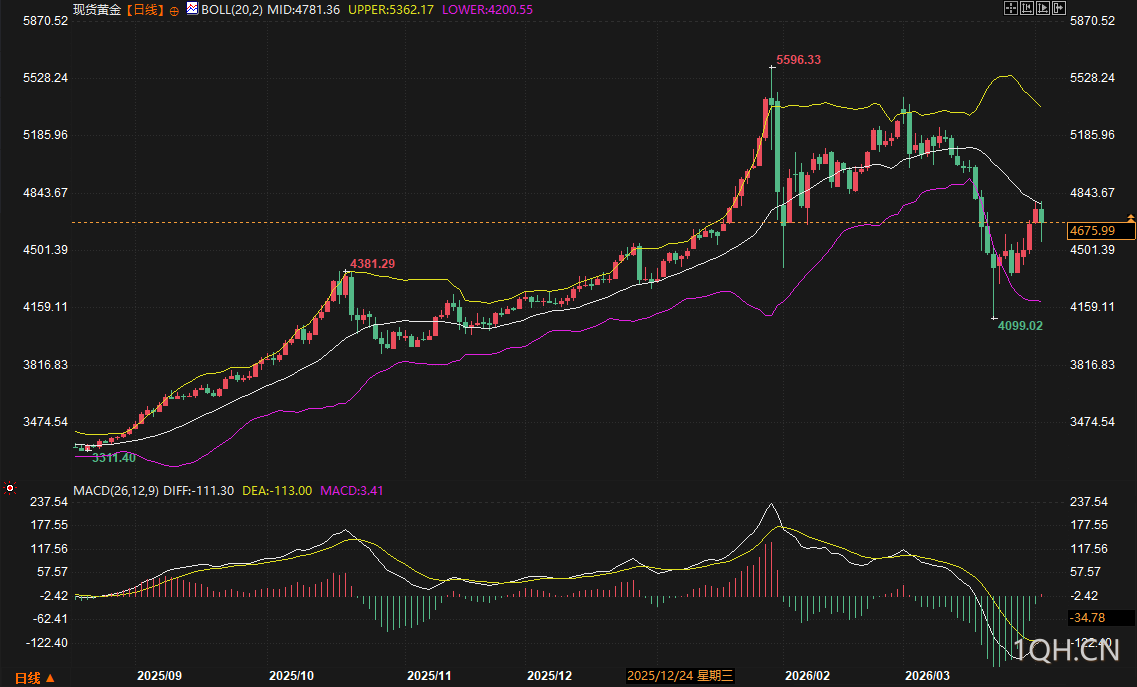Click the small orange marker above 4675.99
This screenshot has width=1137, height=687.
coord(1130,218)
